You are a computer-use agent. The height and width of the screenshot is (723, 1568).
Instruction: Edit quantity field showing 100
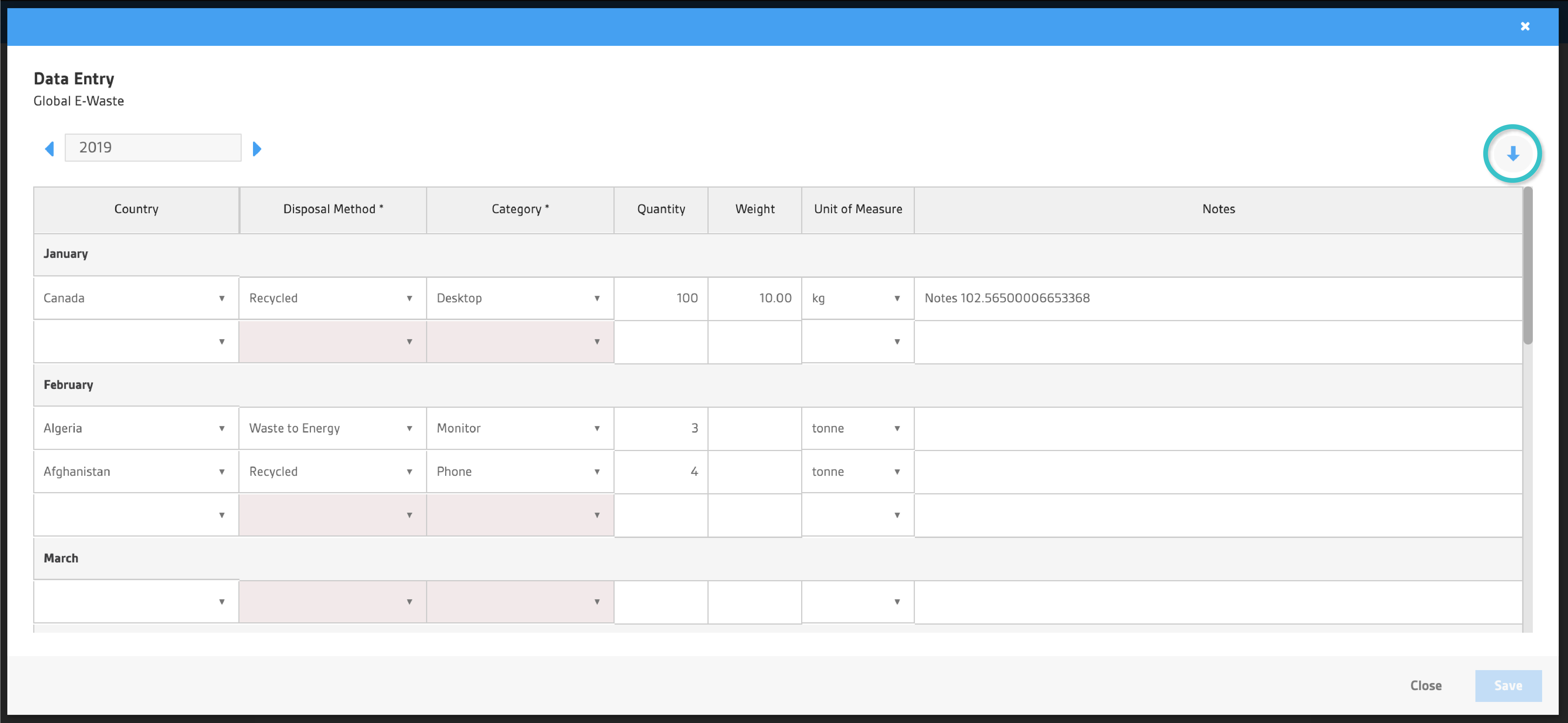[x=661, y=298]
